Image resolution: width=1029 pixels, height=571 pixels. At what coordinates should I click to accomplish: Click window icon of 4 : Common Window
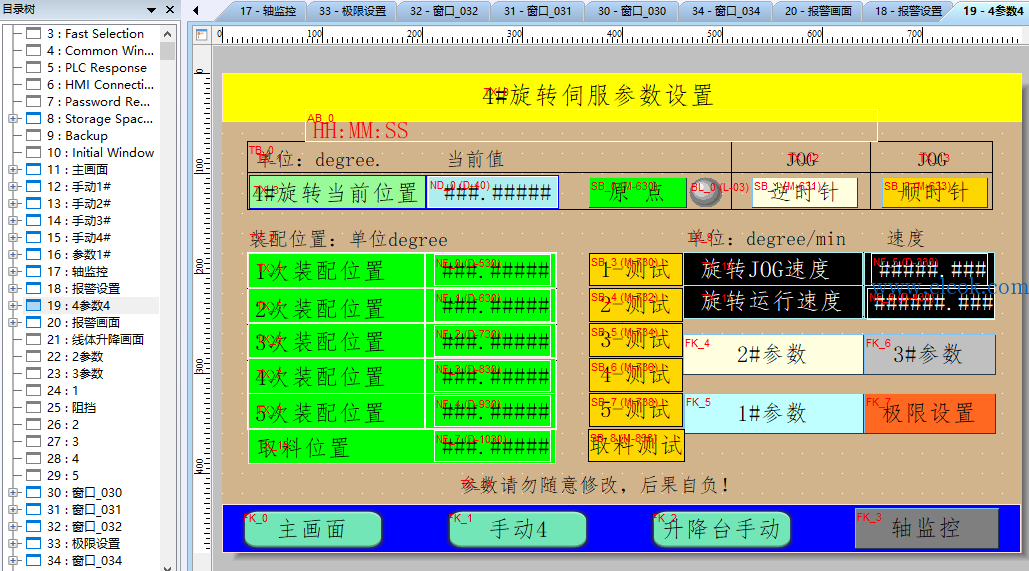(x=33, y=51)
